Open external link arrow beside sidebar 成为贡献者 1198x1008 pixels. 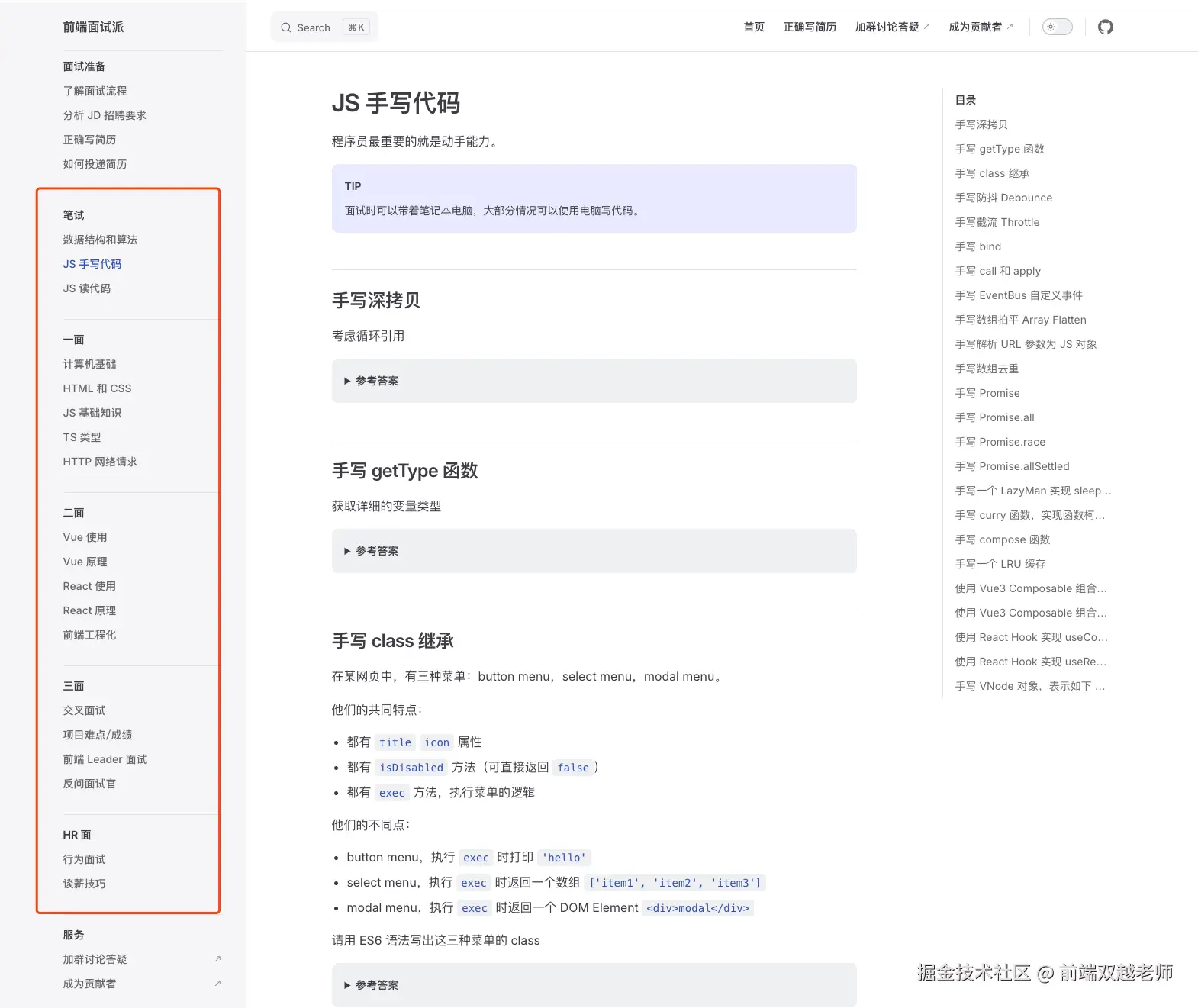[217, 983]
